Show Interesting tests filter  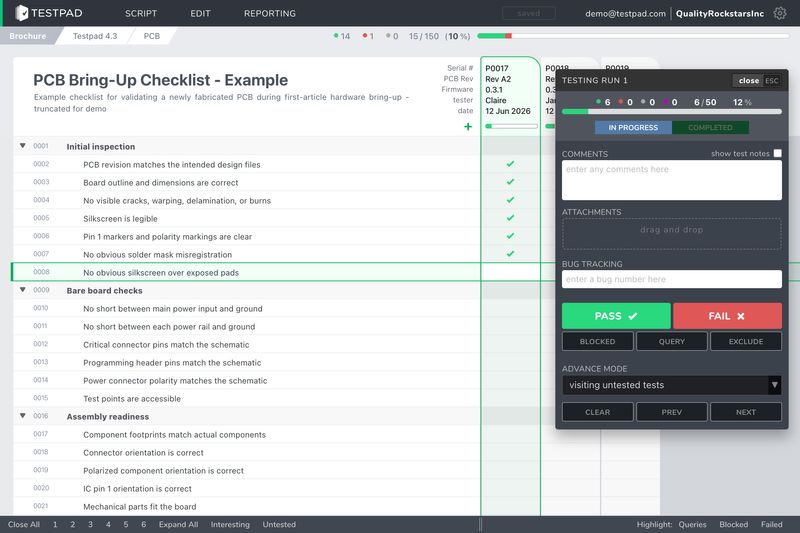230,524
